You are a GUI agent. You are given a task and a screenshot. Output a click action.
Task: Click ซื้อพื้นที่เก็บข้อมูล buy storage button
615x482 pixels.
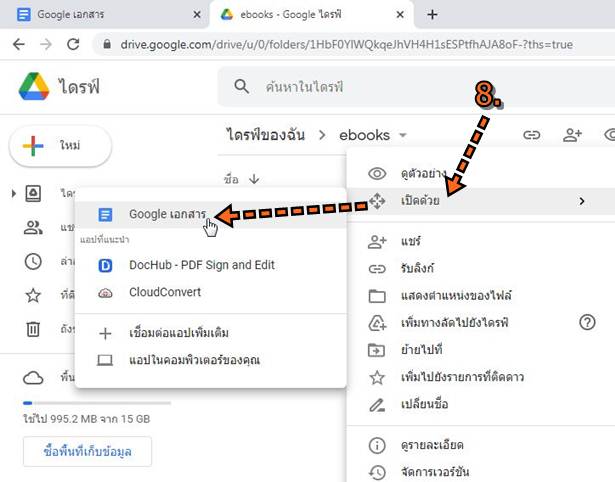(87, 451)
